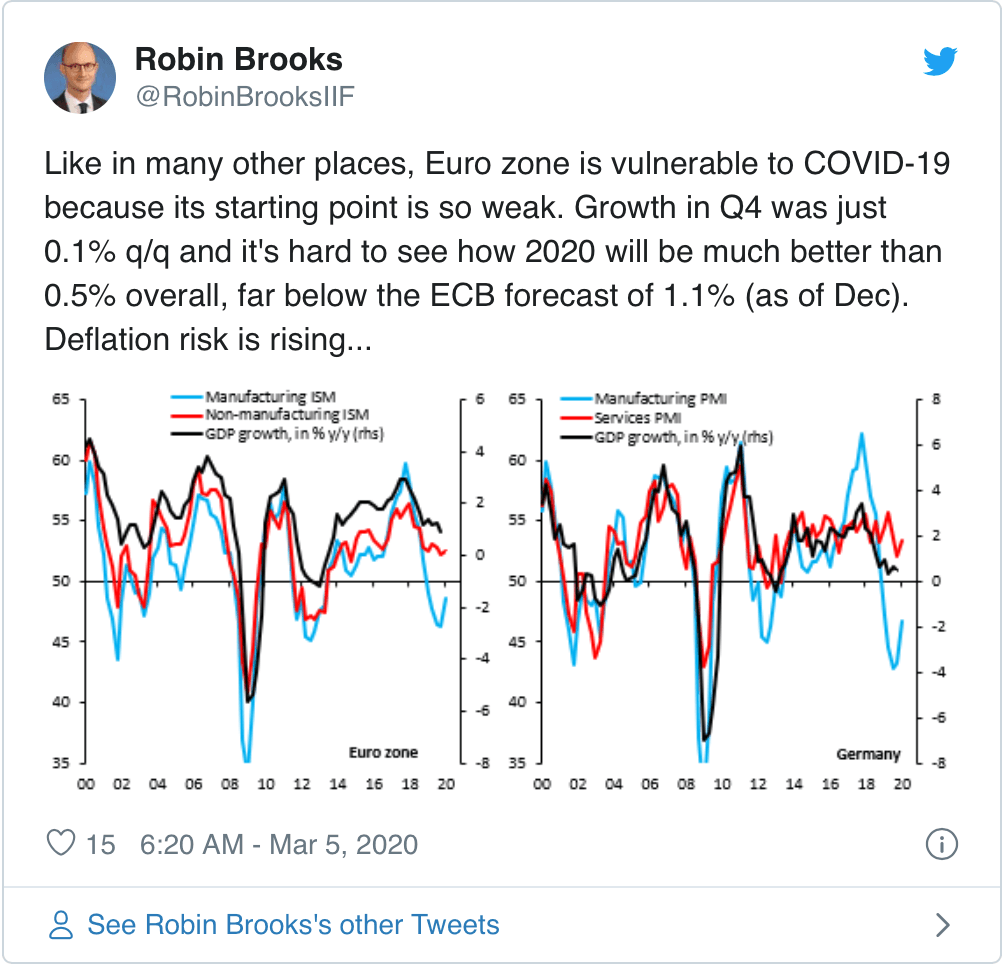
Task: Click the "Euro zone" chart title label
Action: [383, 752]
